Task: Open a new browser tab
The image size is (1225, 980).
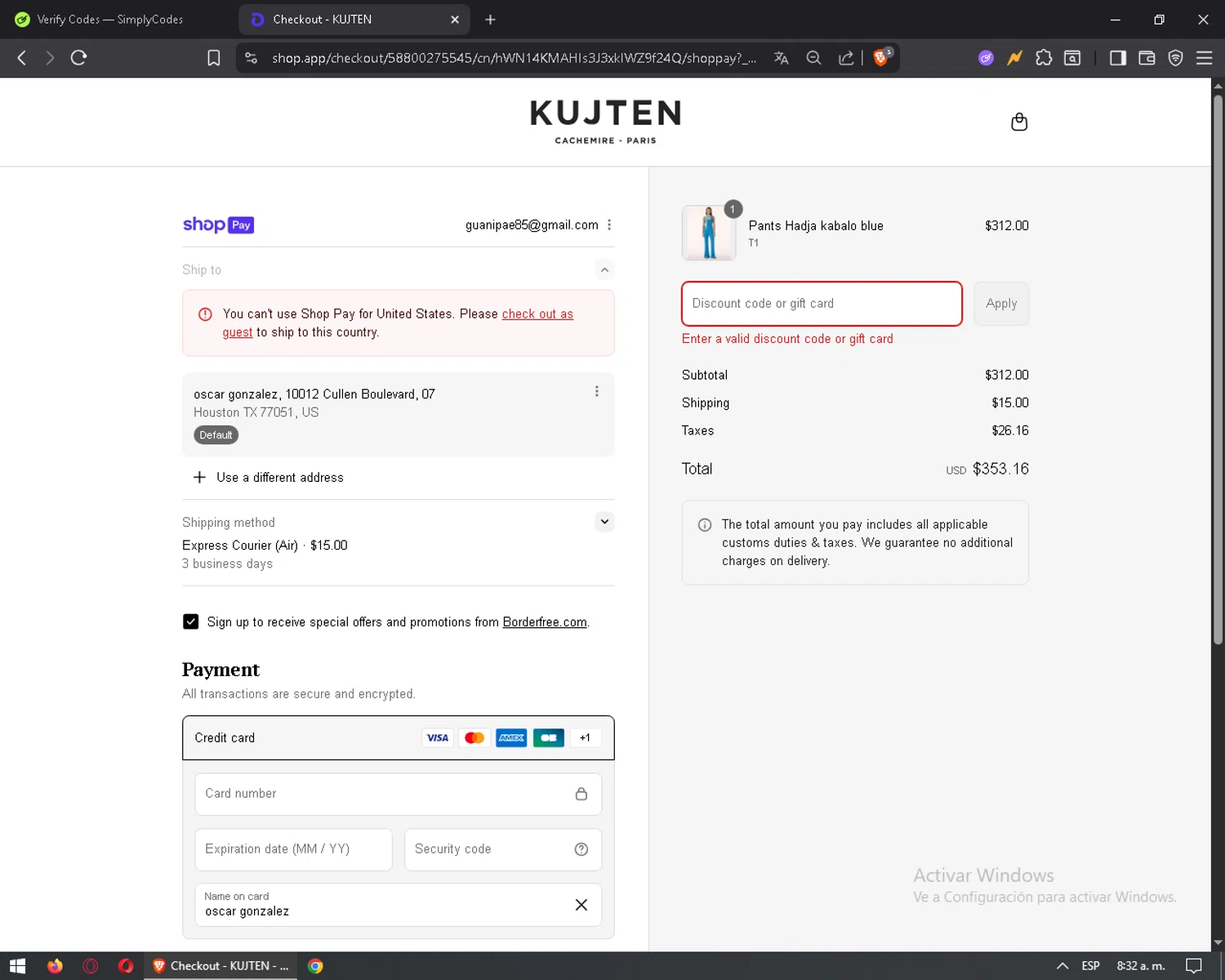Action: coord(490,20)
